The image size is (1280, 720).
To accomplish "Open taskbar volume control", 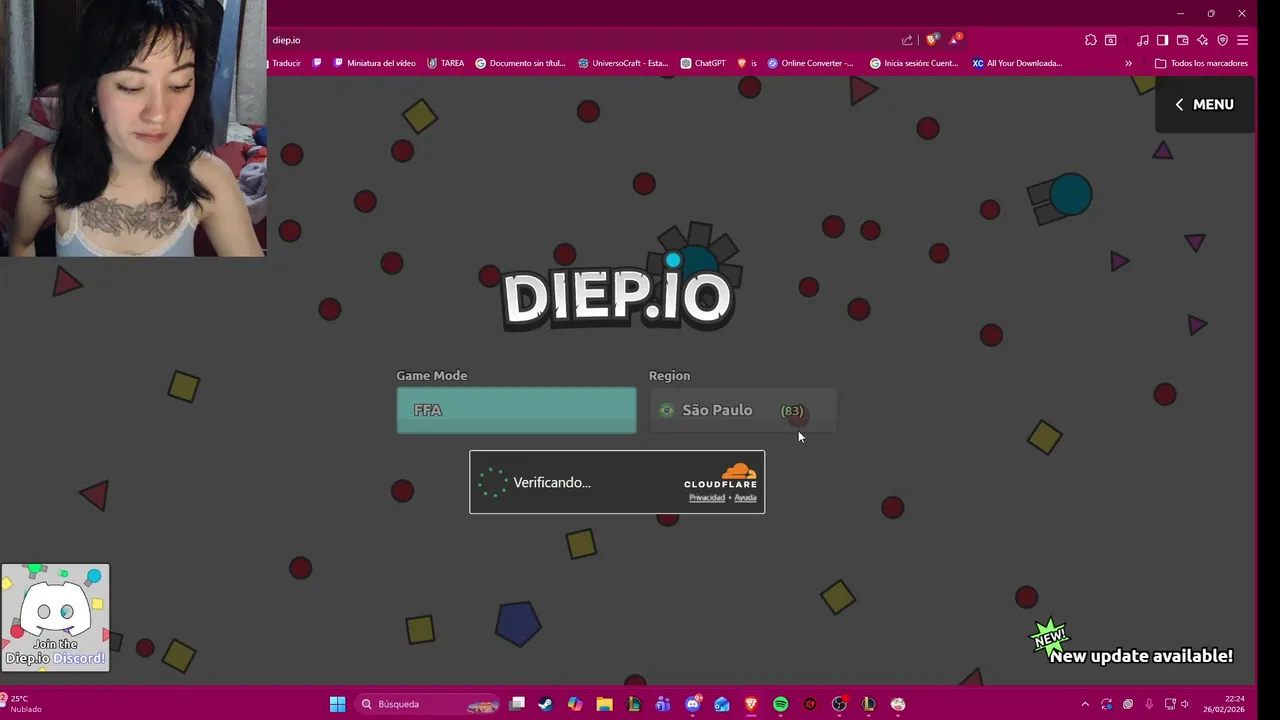I will pyautogui.click(x=1185, y=704).
